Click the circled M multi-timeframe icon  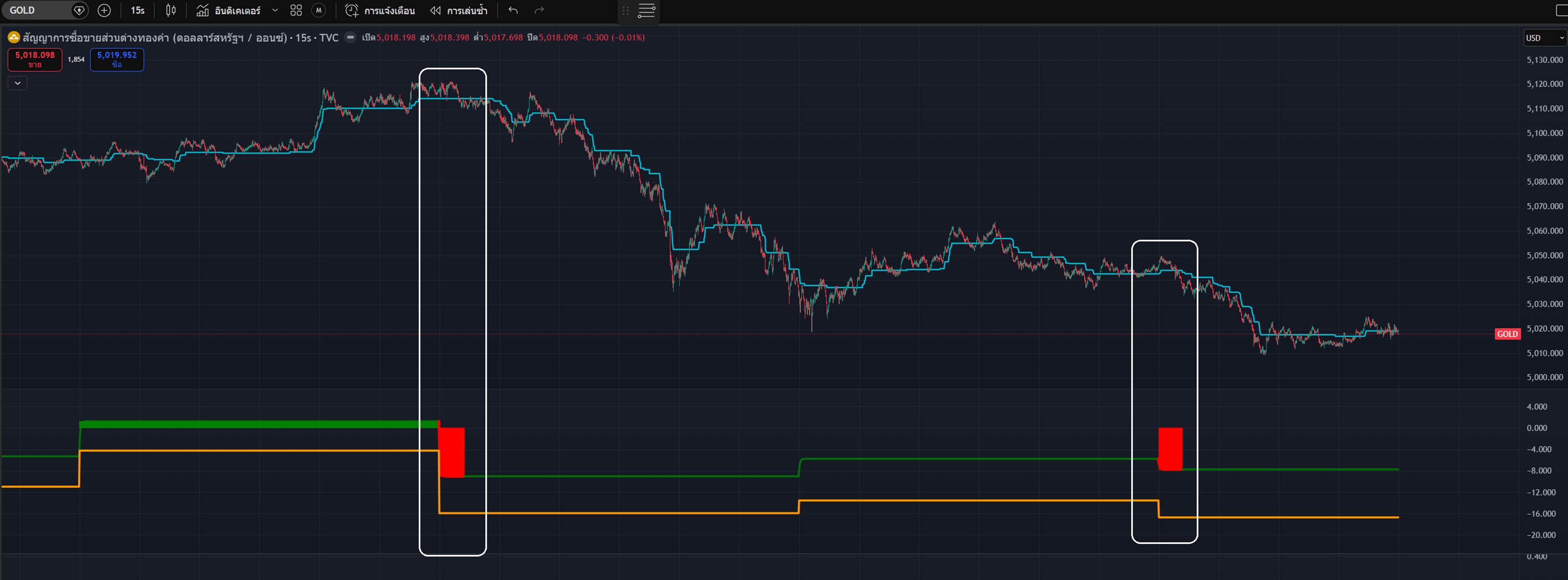[318, 10]
